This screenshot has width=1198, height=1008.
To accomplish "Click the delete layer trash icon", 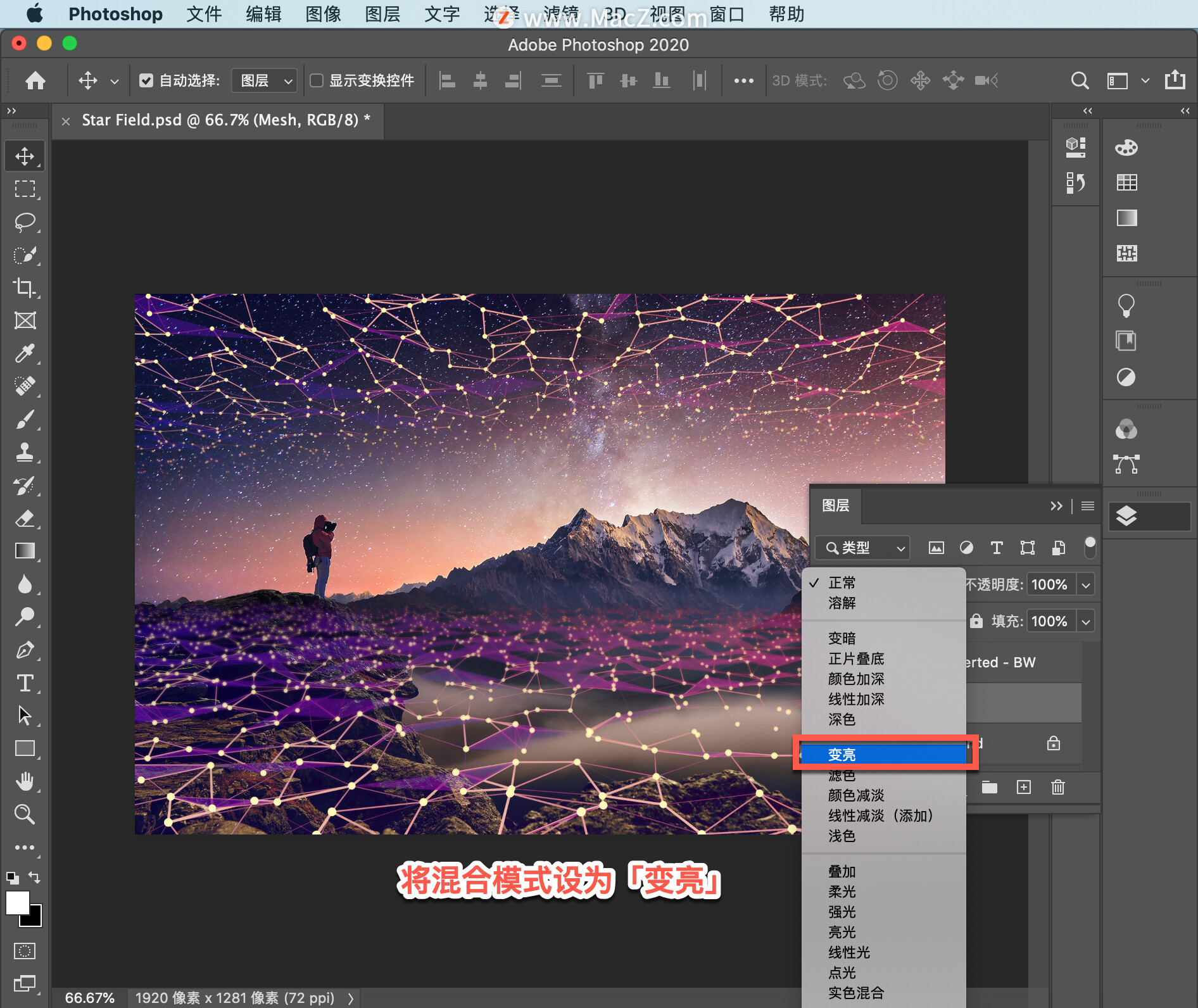I will click(x=1057, y=787).
